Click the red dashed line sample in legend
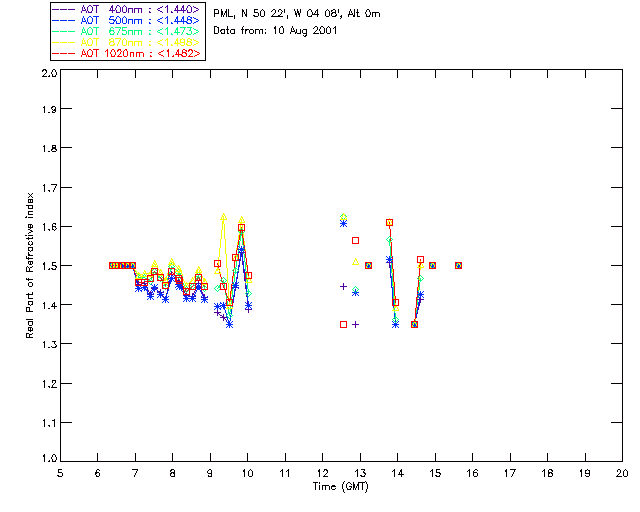Viewport: 640px width, 512px height. [x=64, y=53]
